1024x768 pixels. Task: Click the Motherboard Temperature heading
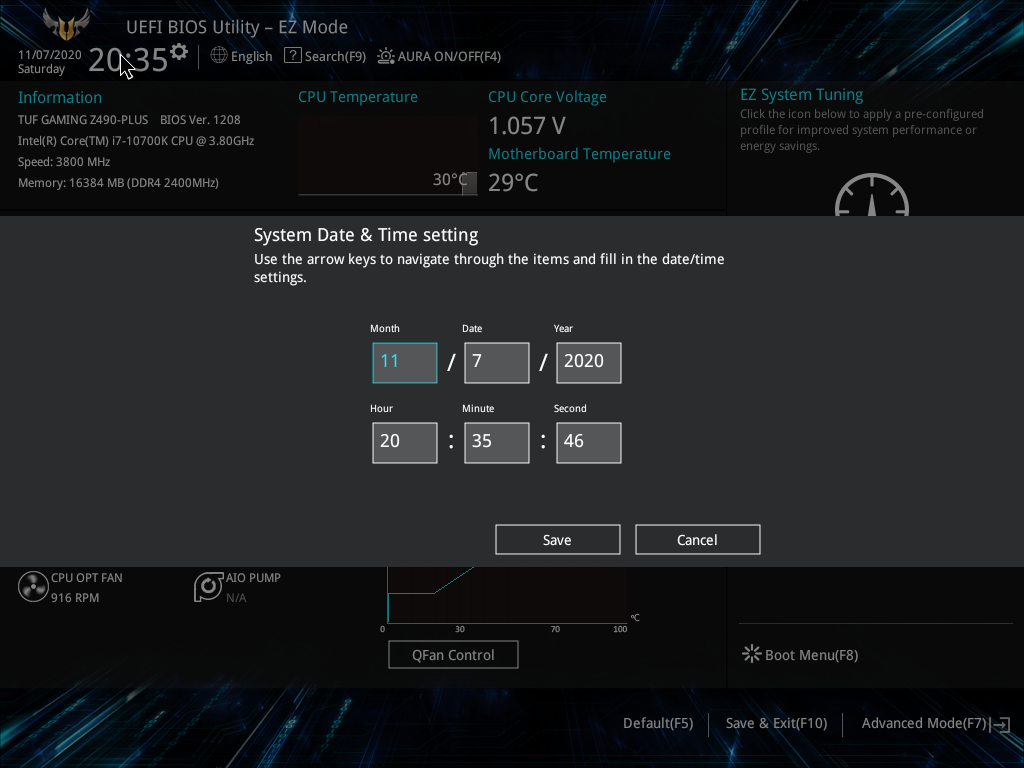579,153
